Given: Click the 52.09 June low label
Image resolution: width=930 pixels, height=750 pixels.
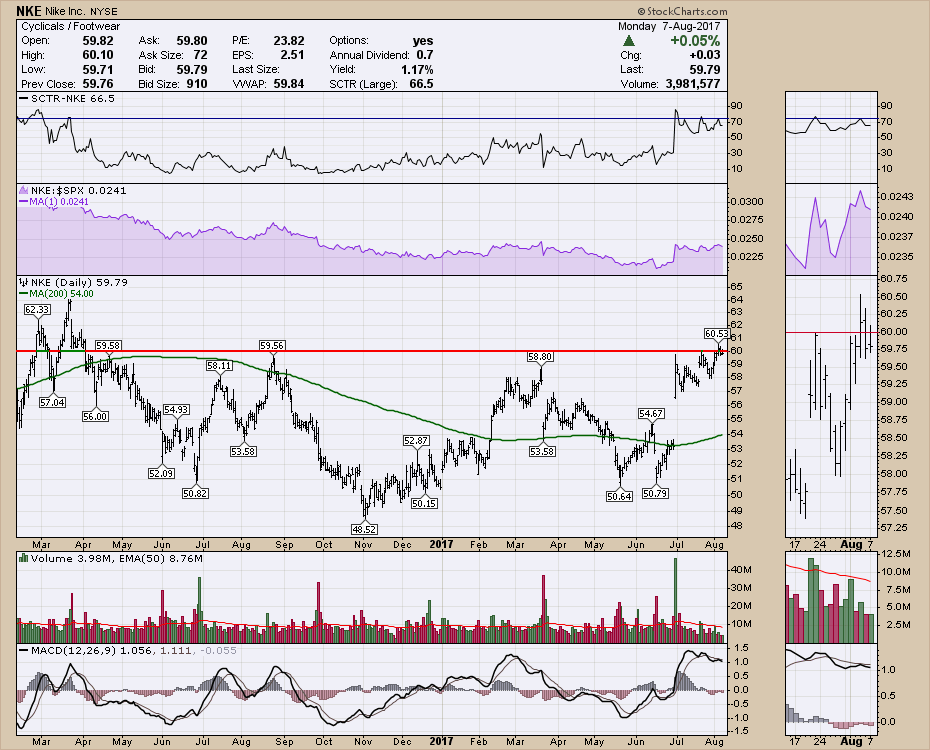Looking at the screenshot, I should pos(161,473).
